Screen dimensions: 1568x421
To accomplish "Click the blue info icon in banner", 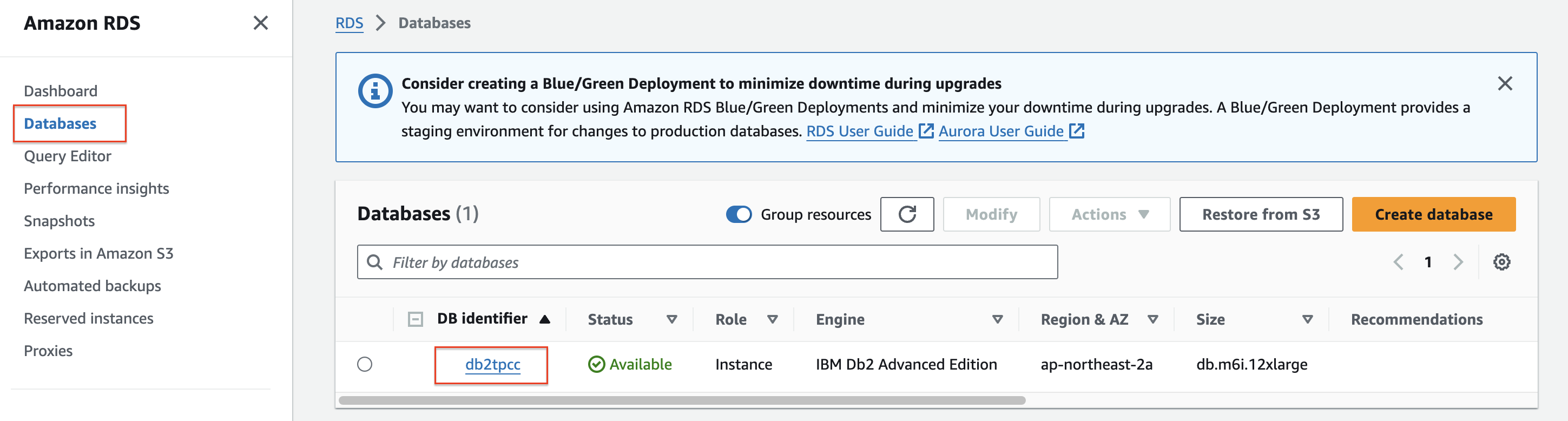I will click(x=375, y=91).
